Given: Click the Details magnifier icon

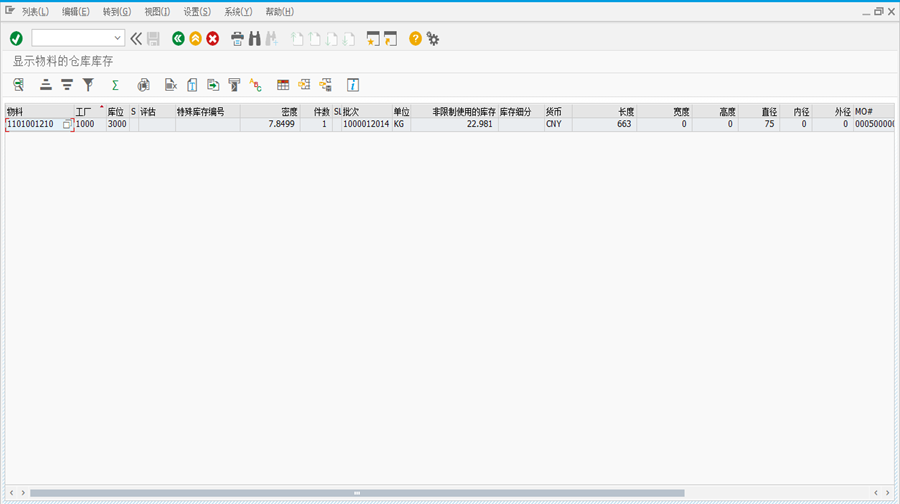Looking at the screenshot, I should [18, 85].
